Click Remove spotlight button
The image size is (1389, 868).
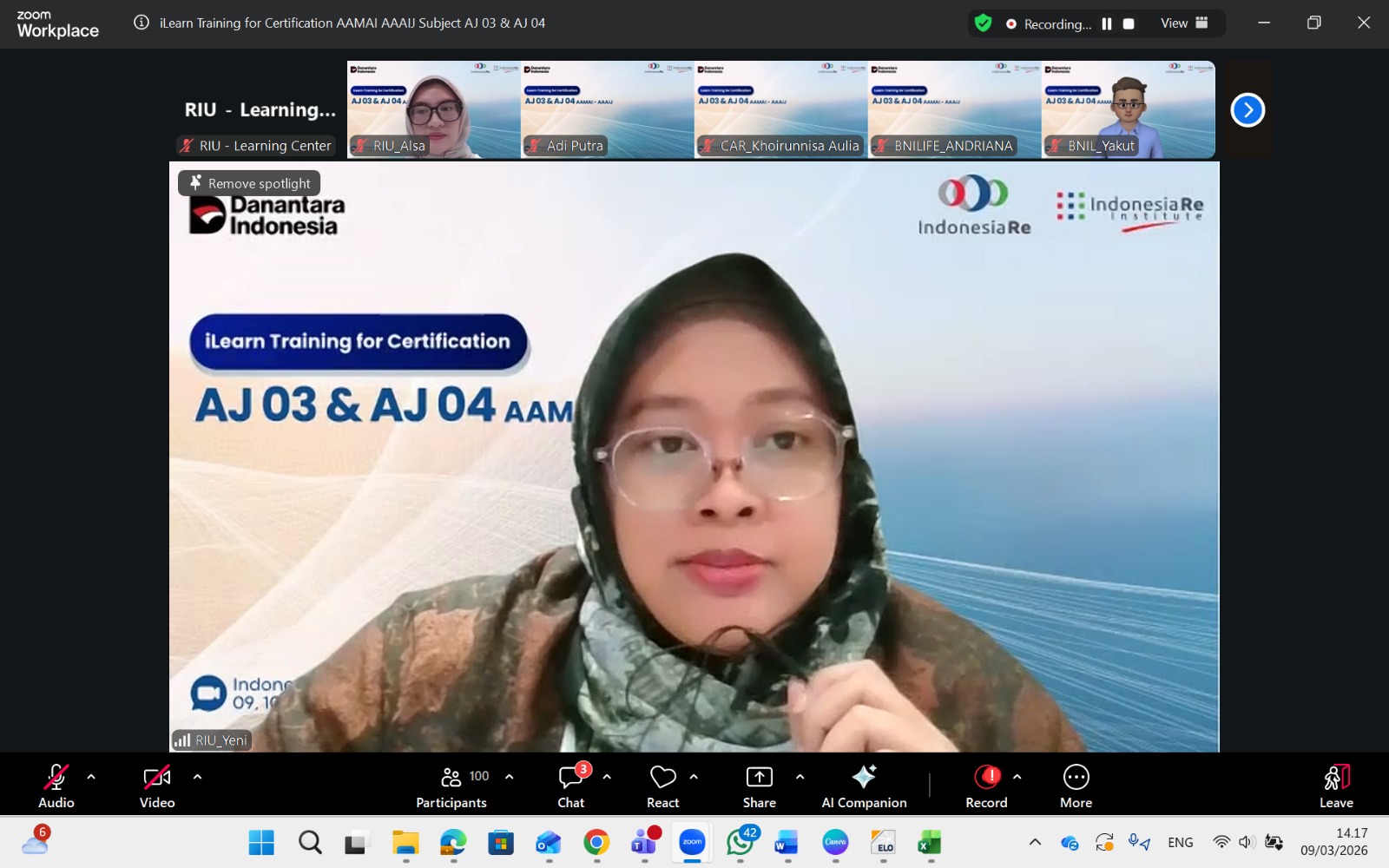click(x=250, y=183)
